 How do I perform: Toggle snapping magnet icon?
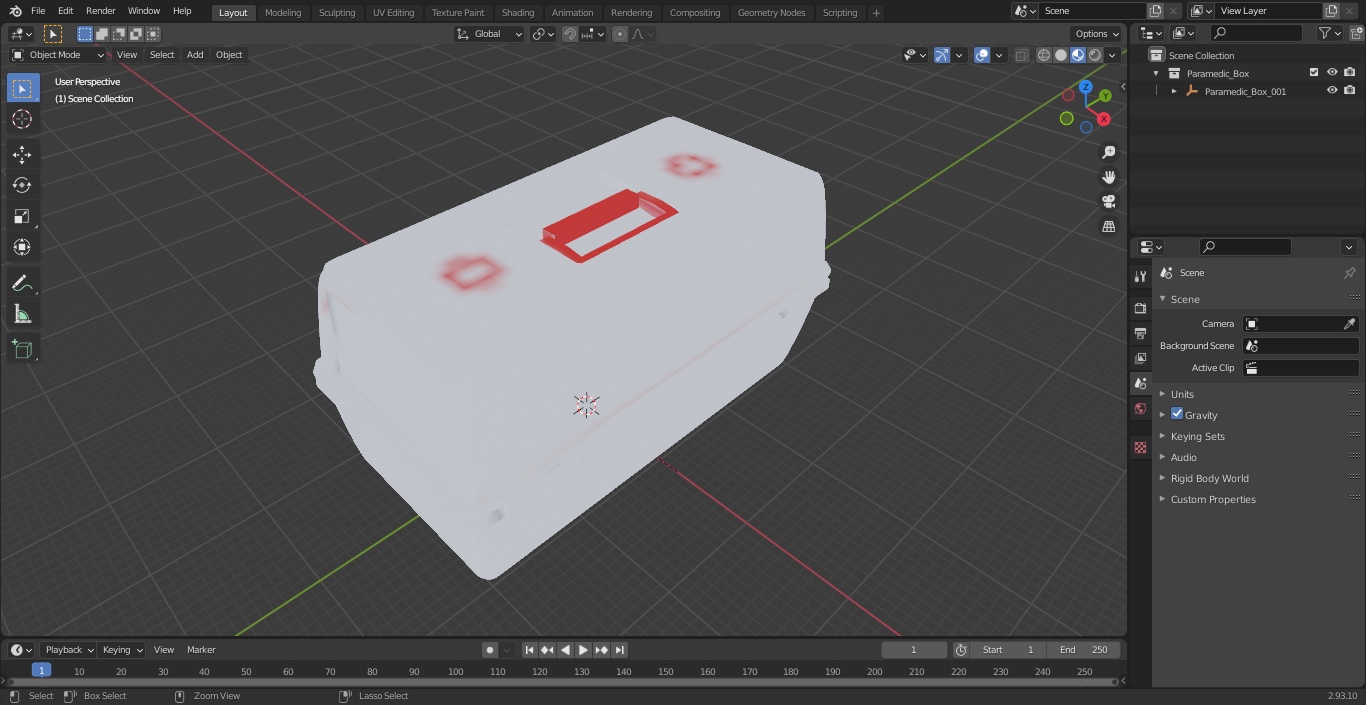pos(570,34)
